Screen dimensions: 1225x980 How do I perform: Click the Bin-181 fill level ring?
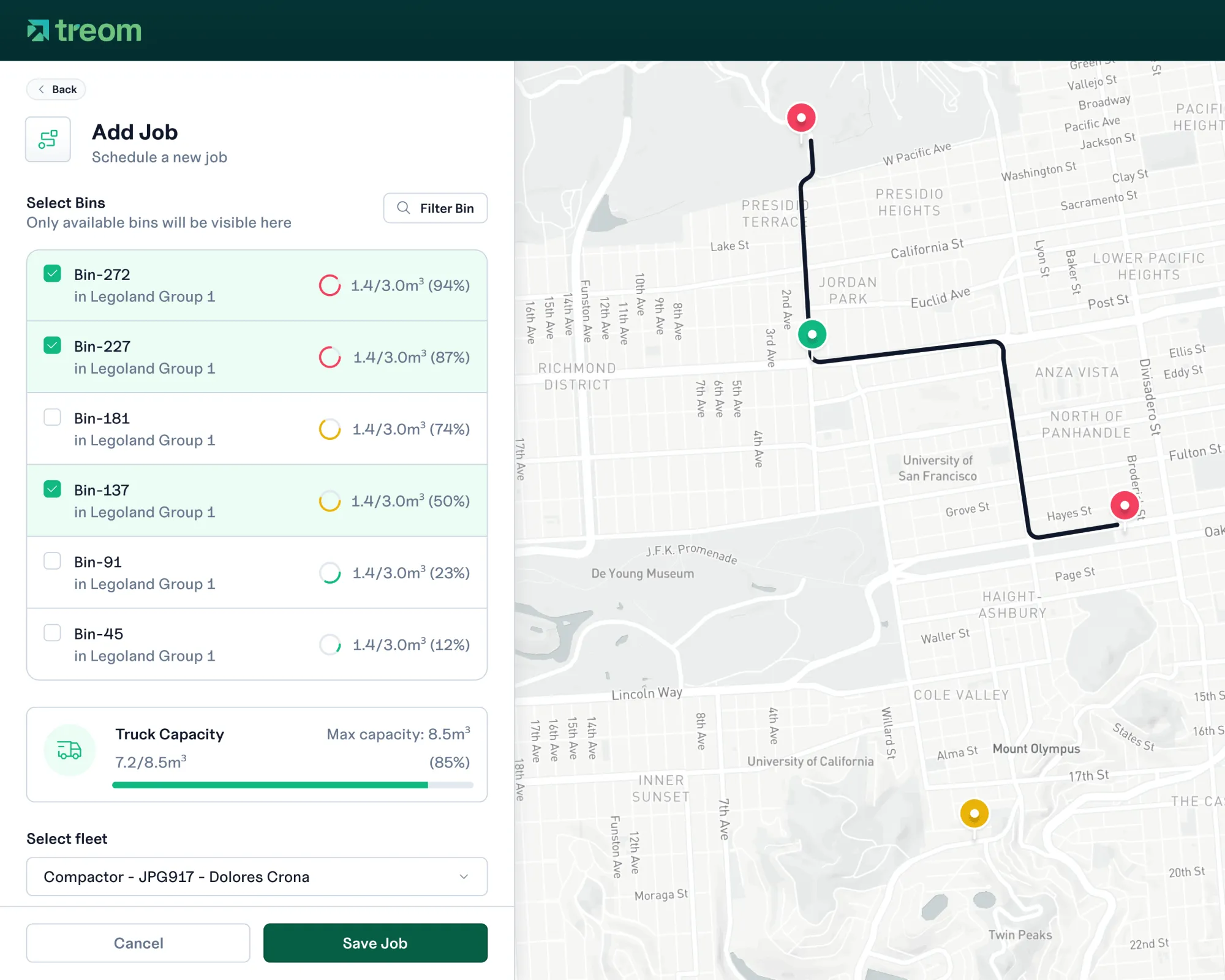click(330, 429)
